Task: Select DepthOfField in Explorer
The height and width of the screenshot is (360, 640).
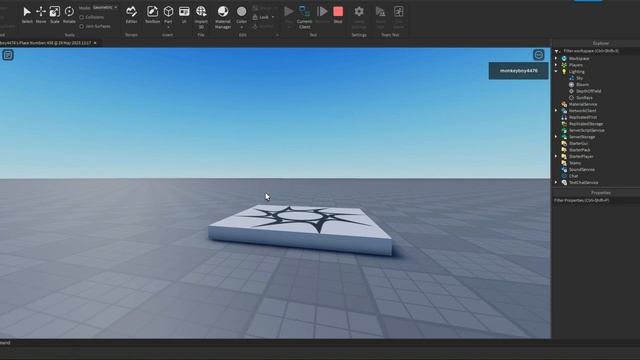Action: [589, 91]
